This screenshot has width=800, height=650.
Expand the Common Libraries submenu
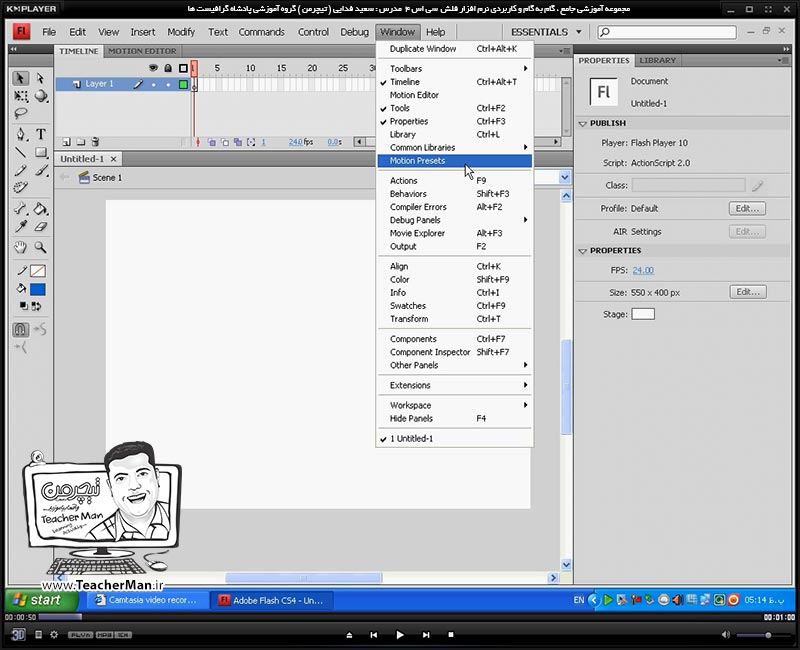pyautogui.click(x=454, y=147)
